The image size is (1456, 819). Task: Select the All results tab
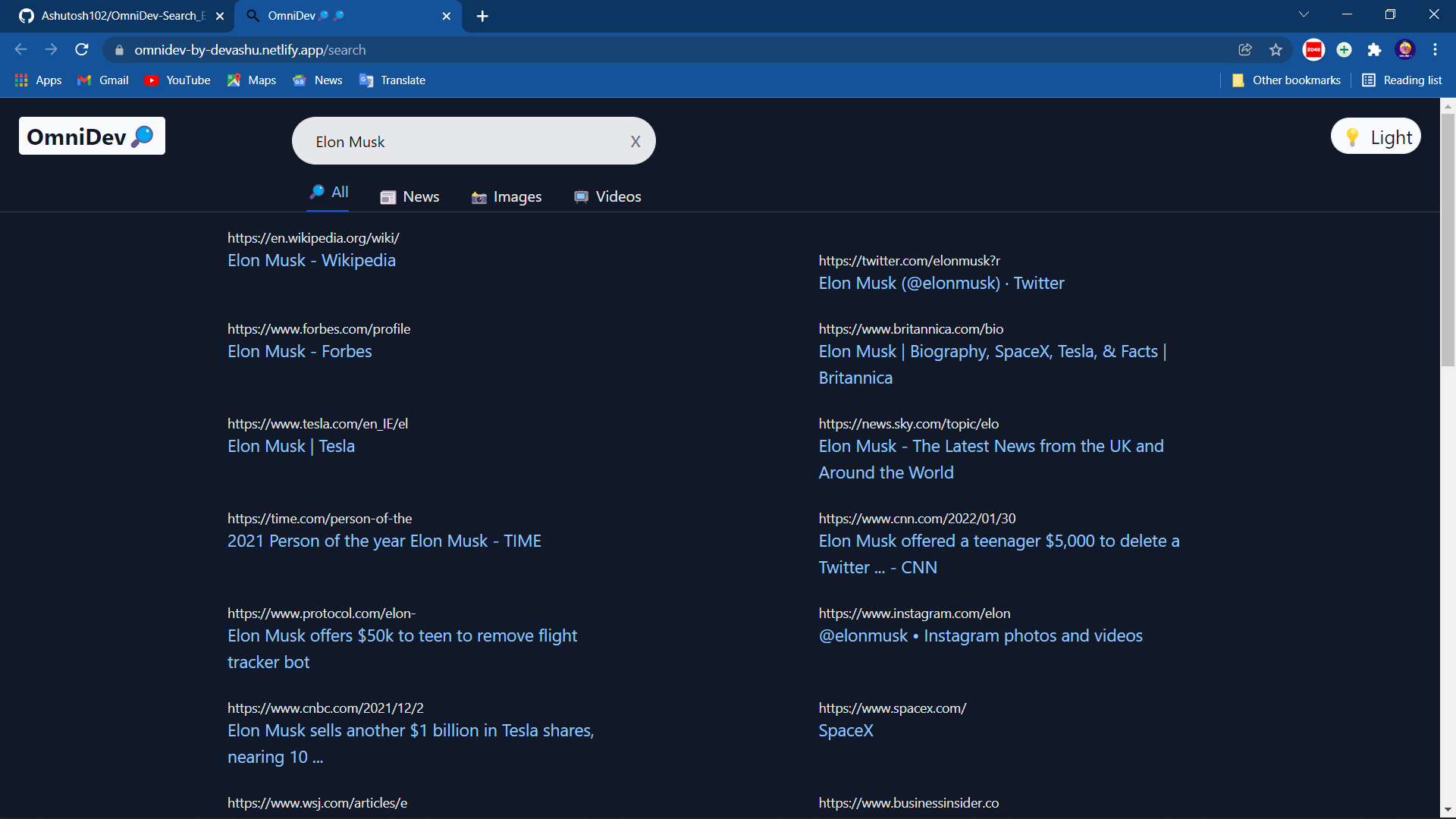coord(329,193)
